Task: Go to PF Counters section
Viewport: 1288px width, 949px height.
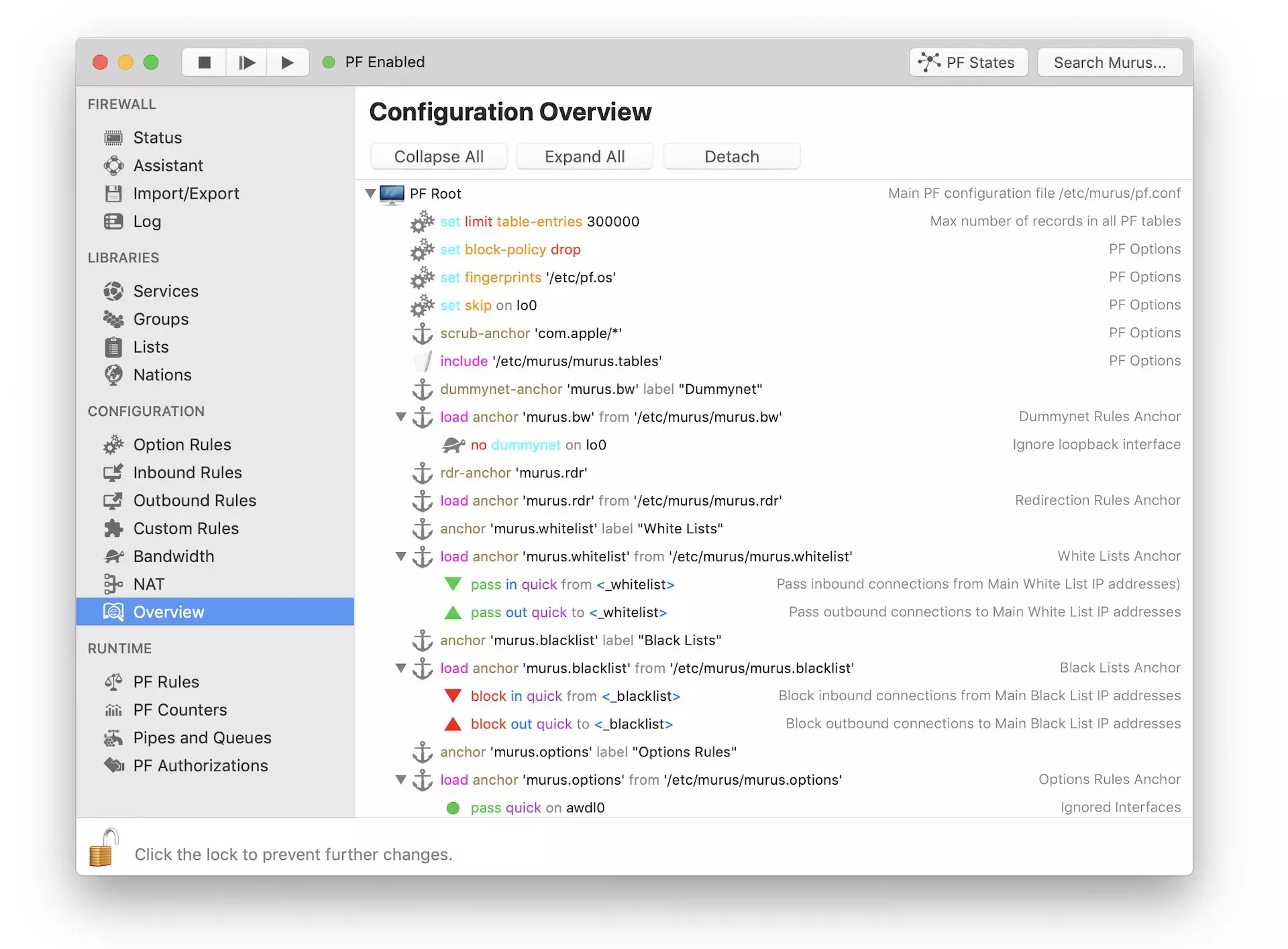Action: click(x=180, y=710)
